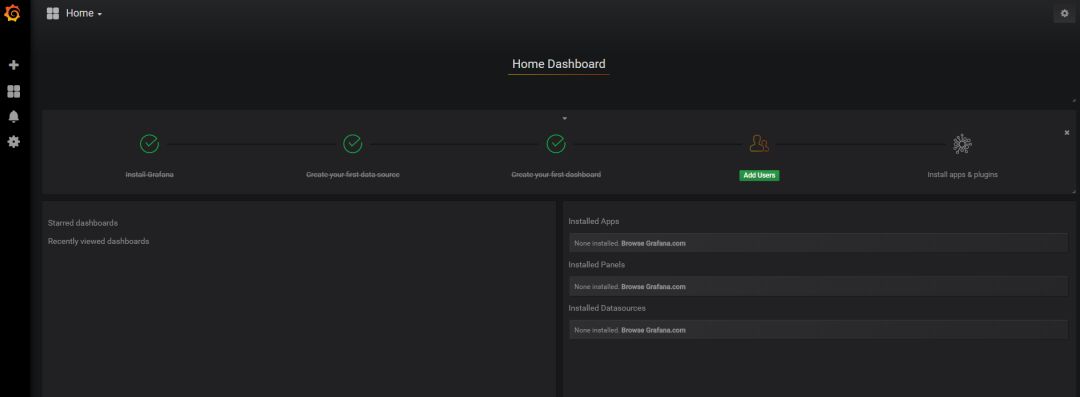Browse Grafana.com under Installed Panels
The width and height of the screenshot is (1080, 397).
653,287
